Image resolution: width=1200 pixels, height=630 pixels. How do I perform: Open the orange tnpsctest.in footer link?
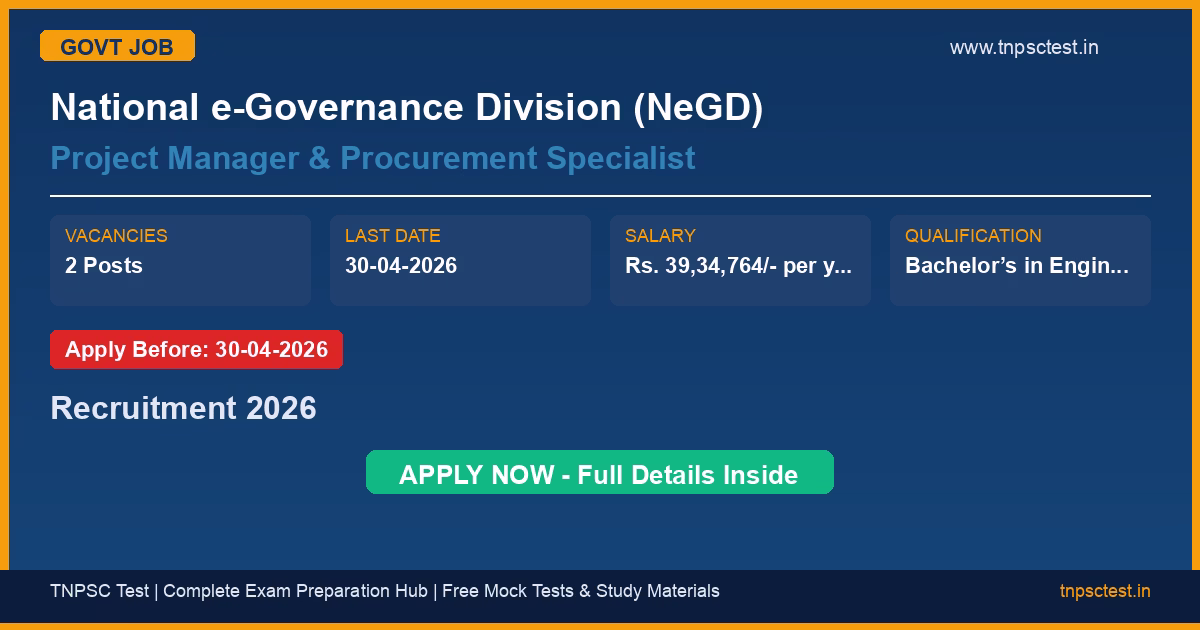click(x=1104, y=591)
